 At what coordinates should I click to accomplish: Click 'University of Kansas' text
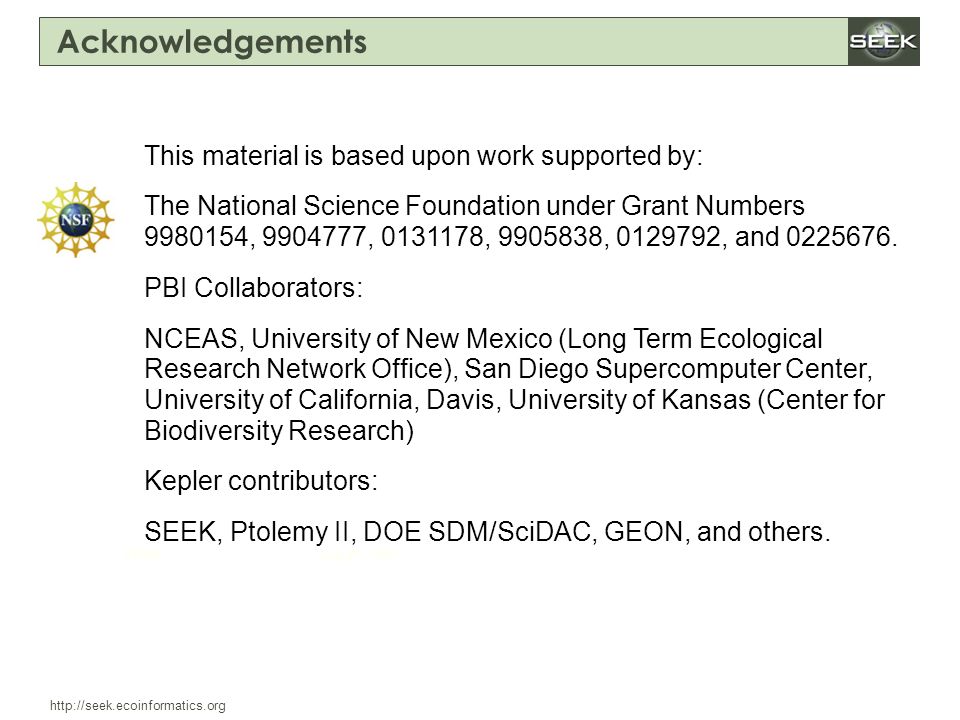(x=629, y=400)
